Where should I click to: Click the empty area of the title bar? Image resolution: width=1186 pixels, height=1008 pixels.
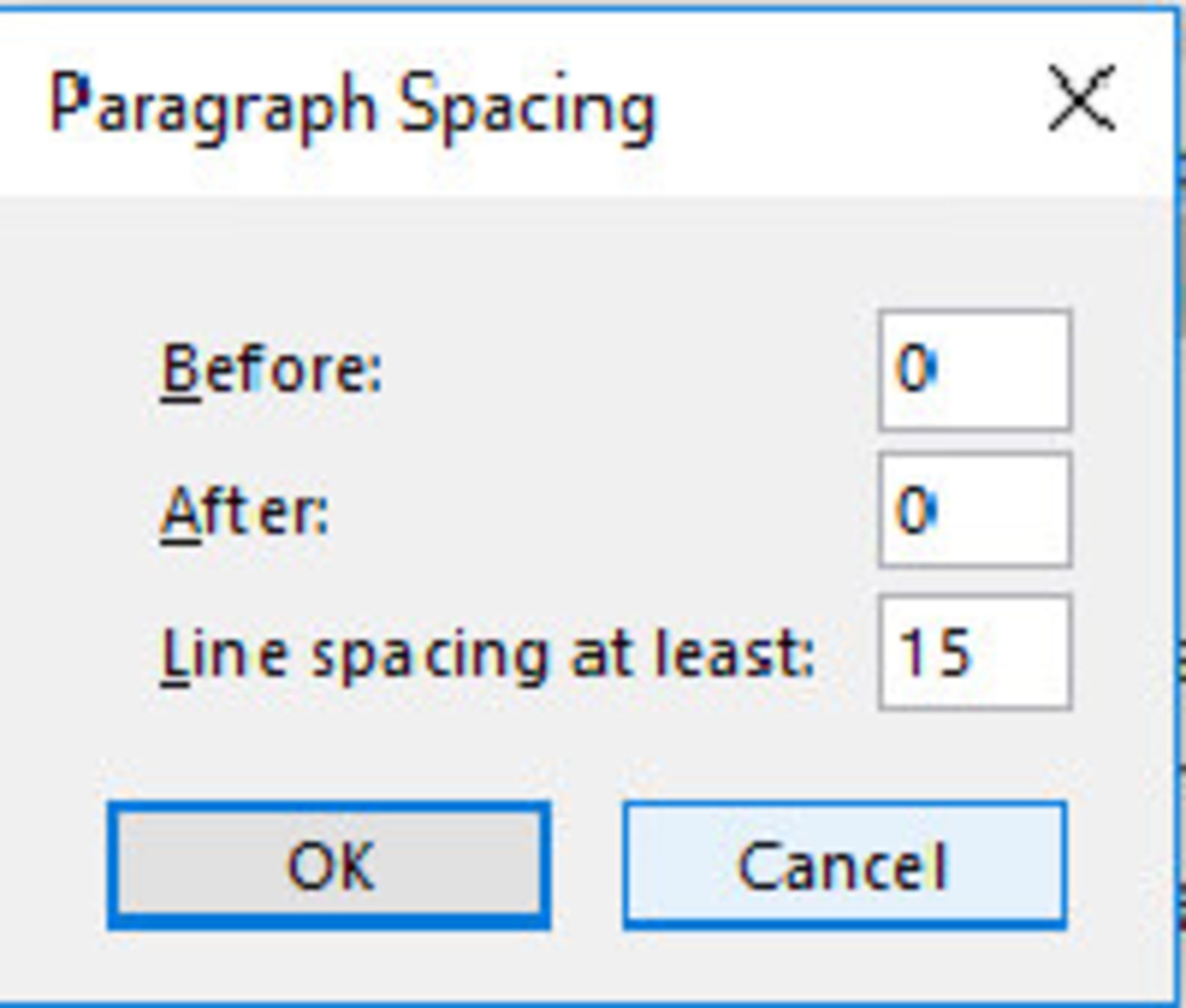tap(834, 102)
